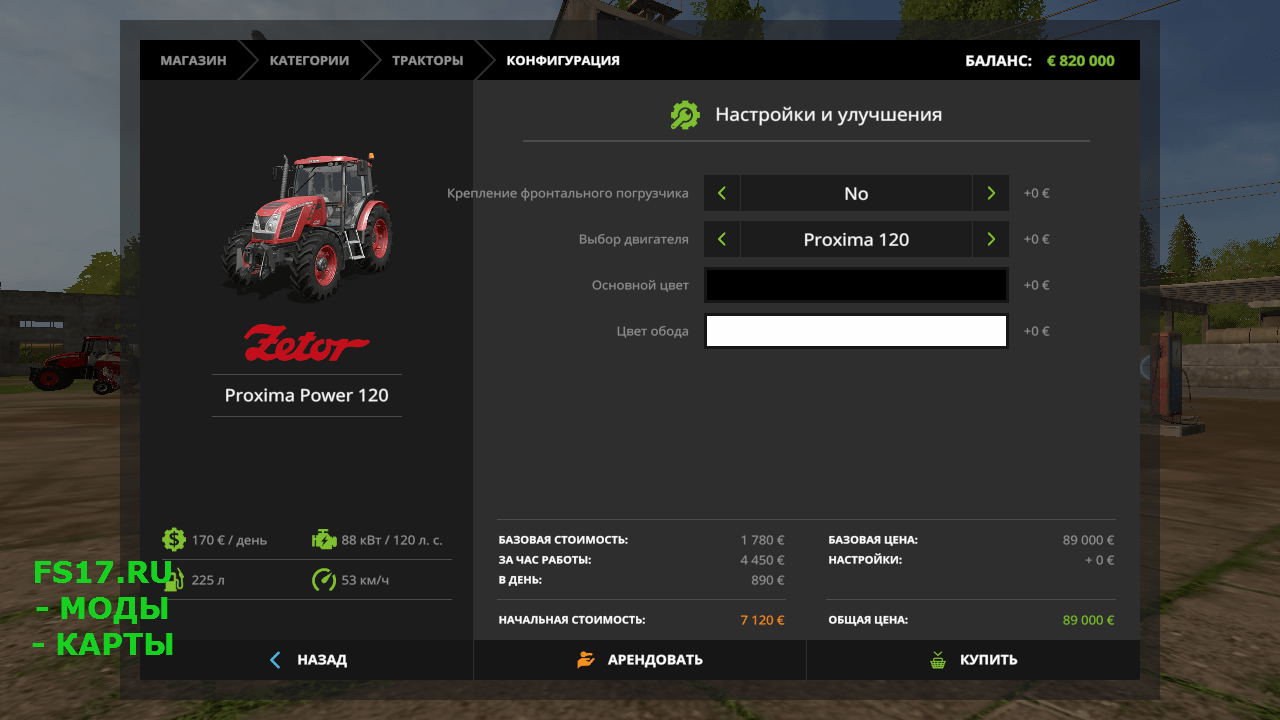
Task: Click the Proxima Power 120 model name
Action: point(307,395)
